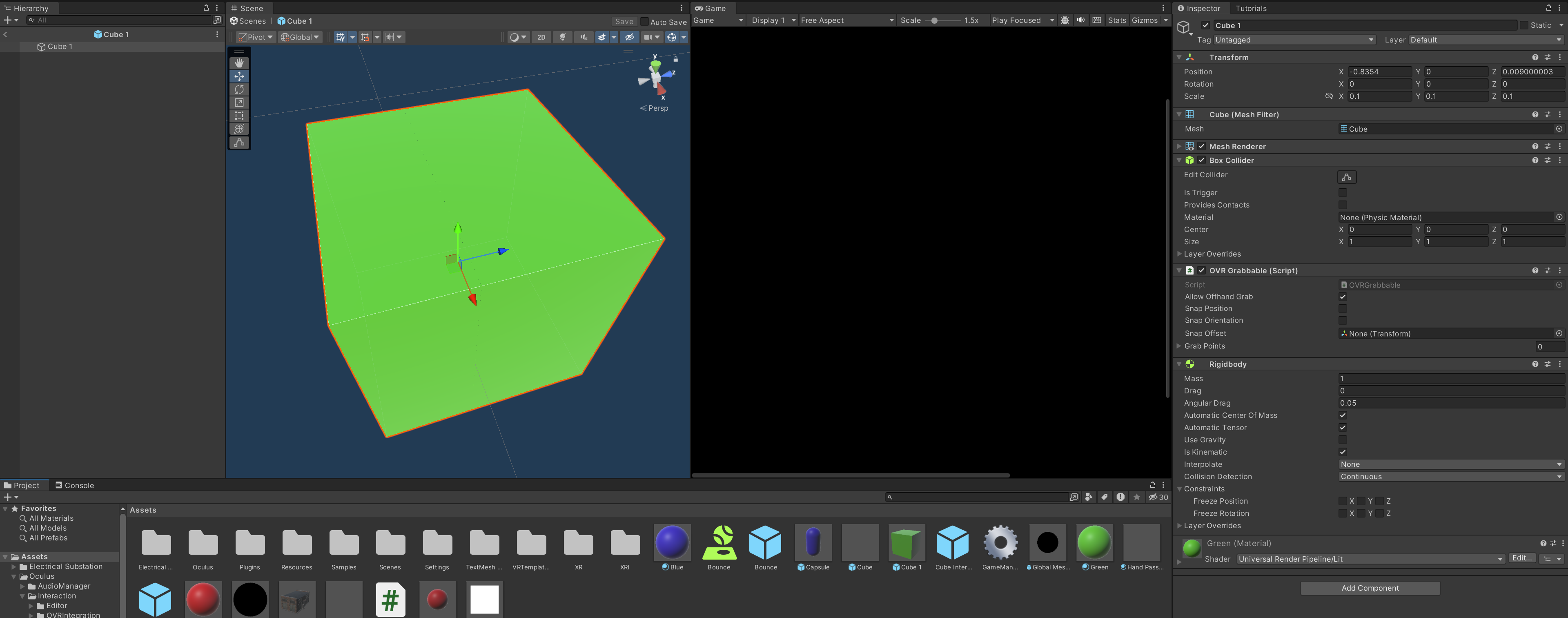Screen dimensions: 1568x618
Task: Select the Rotate tool in Scene view
Action: click(239, 89)
